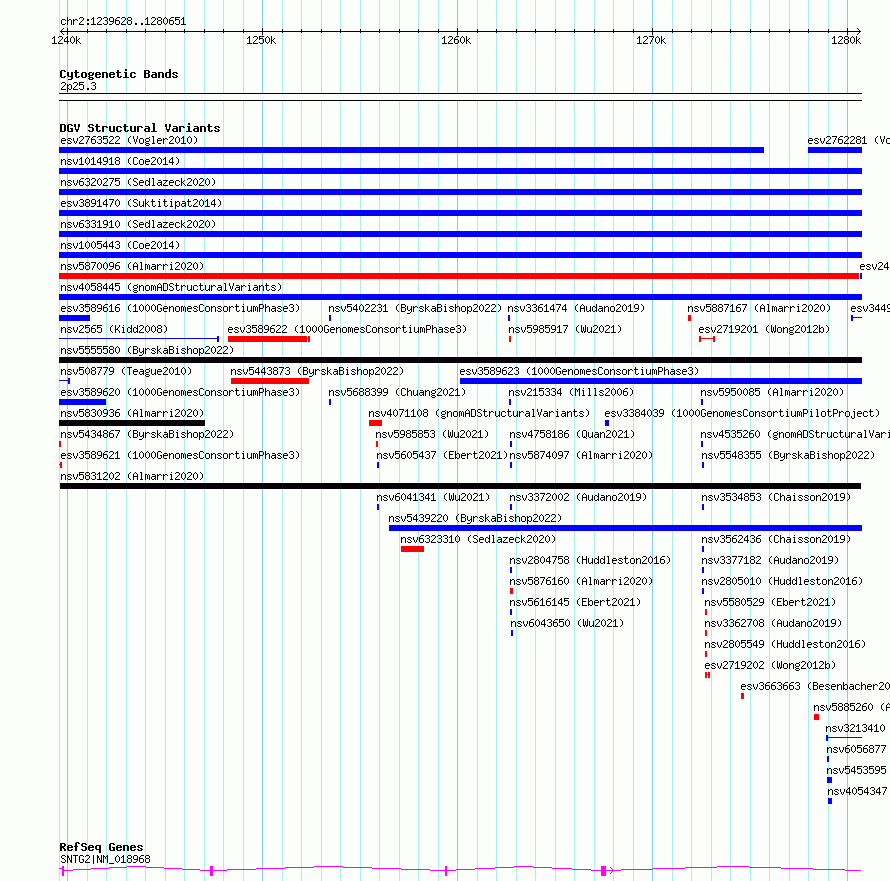Open esv3384039 (1000GenomesConsortiumPilotProject) label
Viewport: 890px width, 881px height.
click(742, 413)
